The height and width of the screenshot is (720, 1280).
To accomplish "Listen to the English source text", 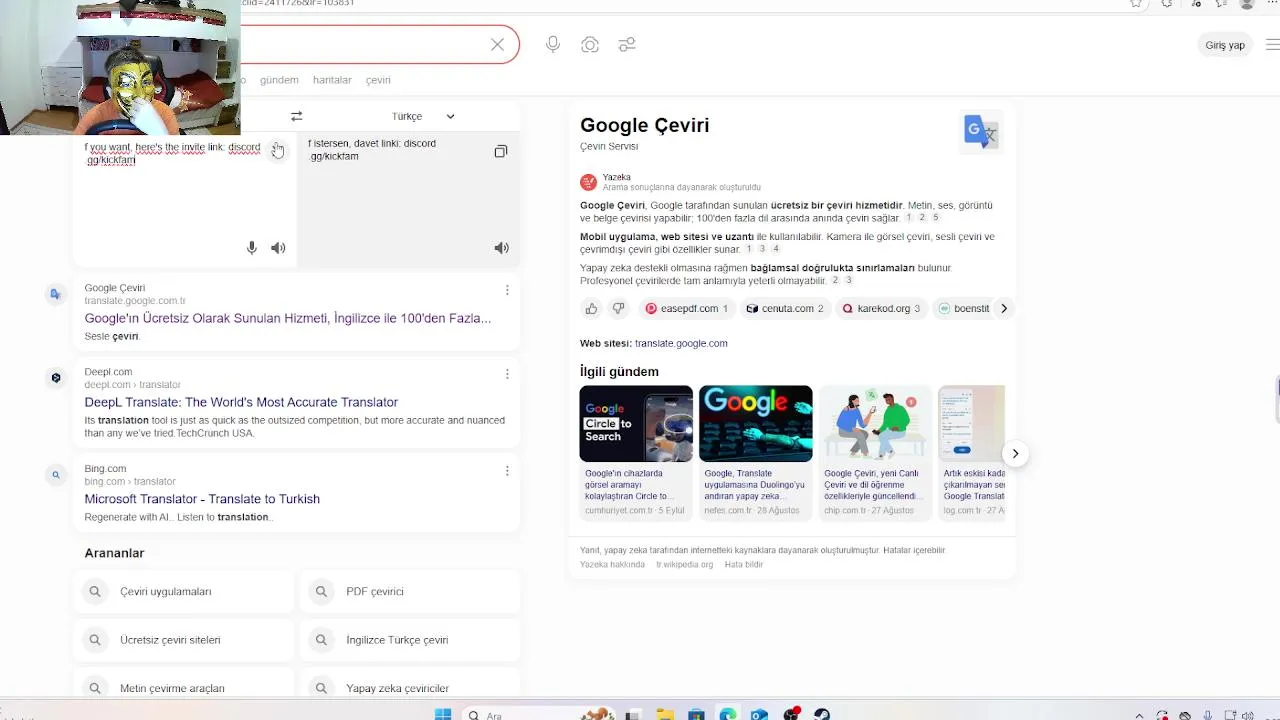I will tap(278, 248).
